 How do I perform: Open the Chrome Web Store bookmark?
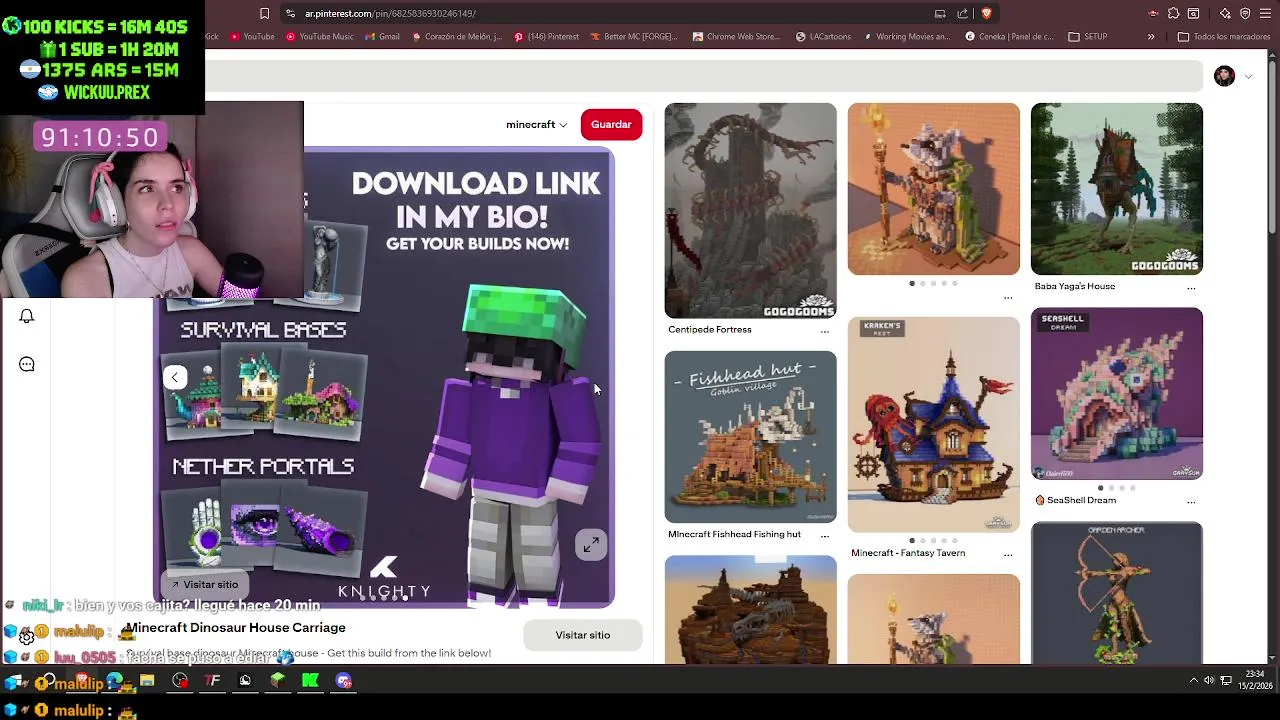point(736,37)
